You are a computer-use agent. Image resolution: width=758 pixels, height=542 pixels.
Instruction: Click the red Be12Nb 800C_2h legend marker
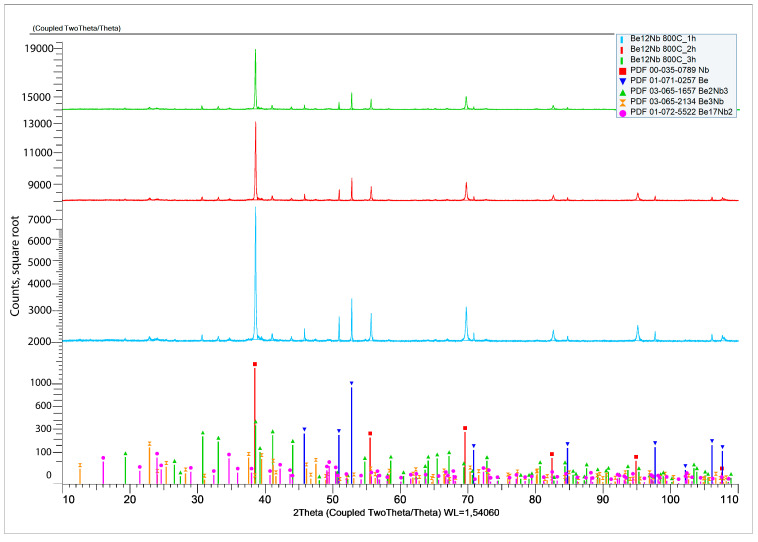[622, 49]
